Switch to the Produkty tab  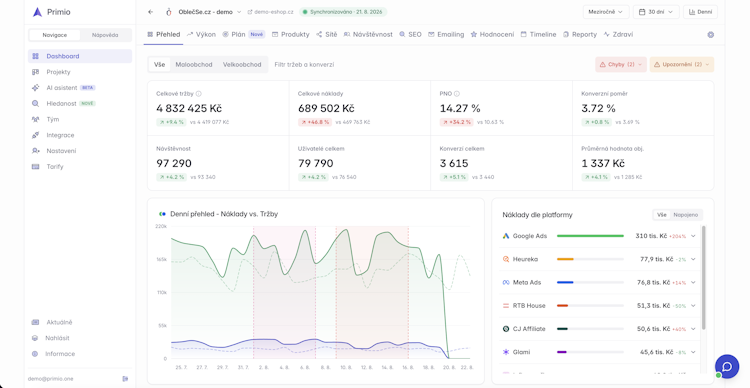(x=290, y=34)
